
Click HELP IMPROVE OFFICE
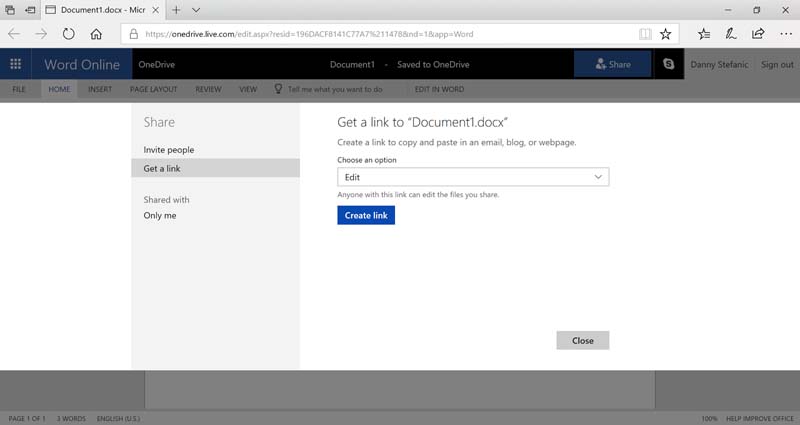click(x=760, y=418)
